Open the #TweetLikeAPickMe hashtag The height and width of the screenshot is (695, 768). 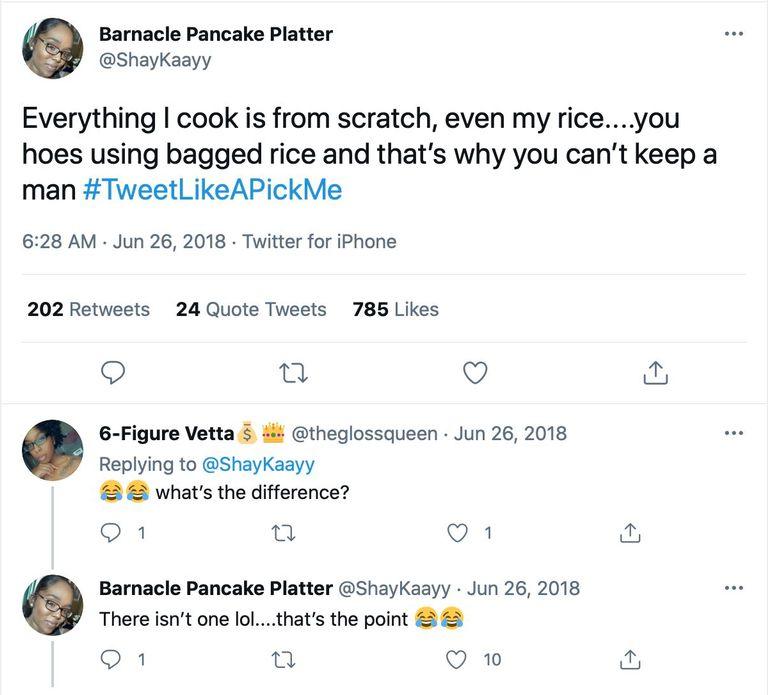coord(212,190)
